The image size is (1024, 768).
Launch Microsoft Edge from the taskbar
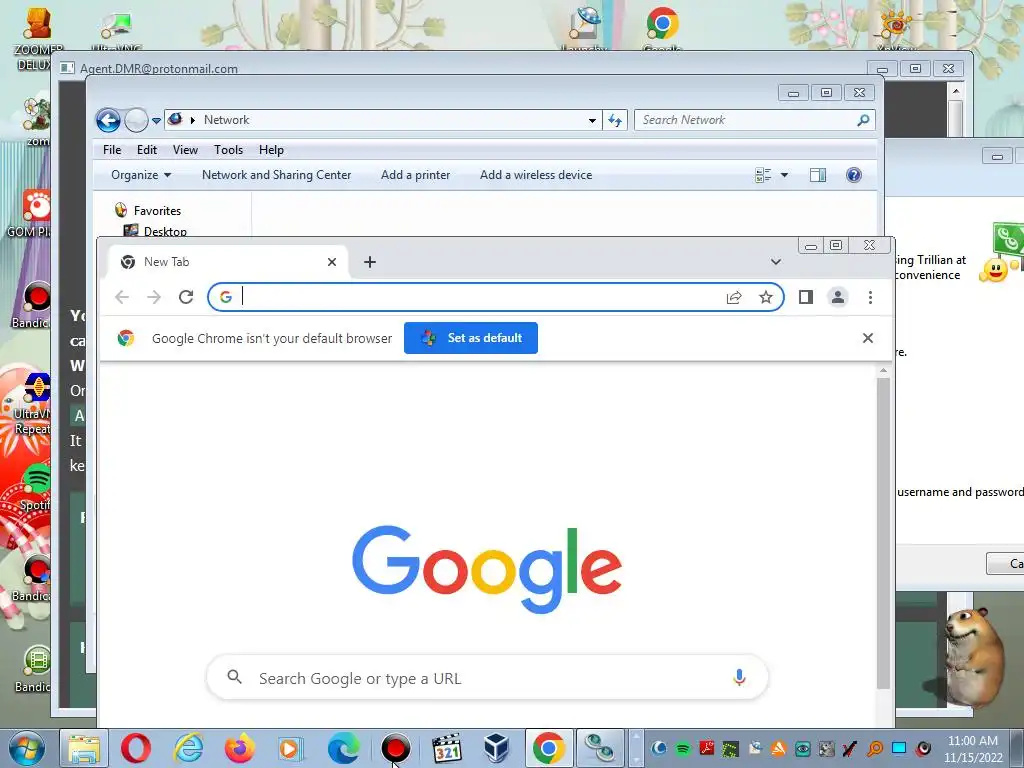pyautogui.click(x=344, y=748)
